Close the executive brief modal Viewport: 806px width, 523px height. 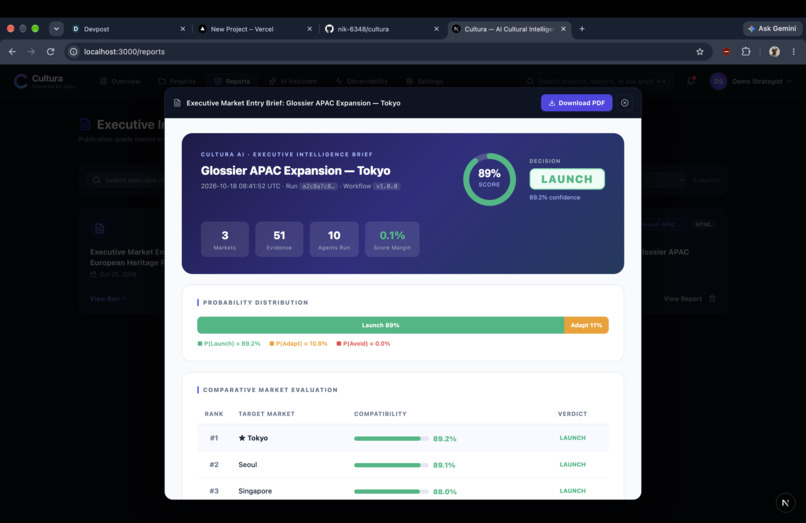[625, 103]
